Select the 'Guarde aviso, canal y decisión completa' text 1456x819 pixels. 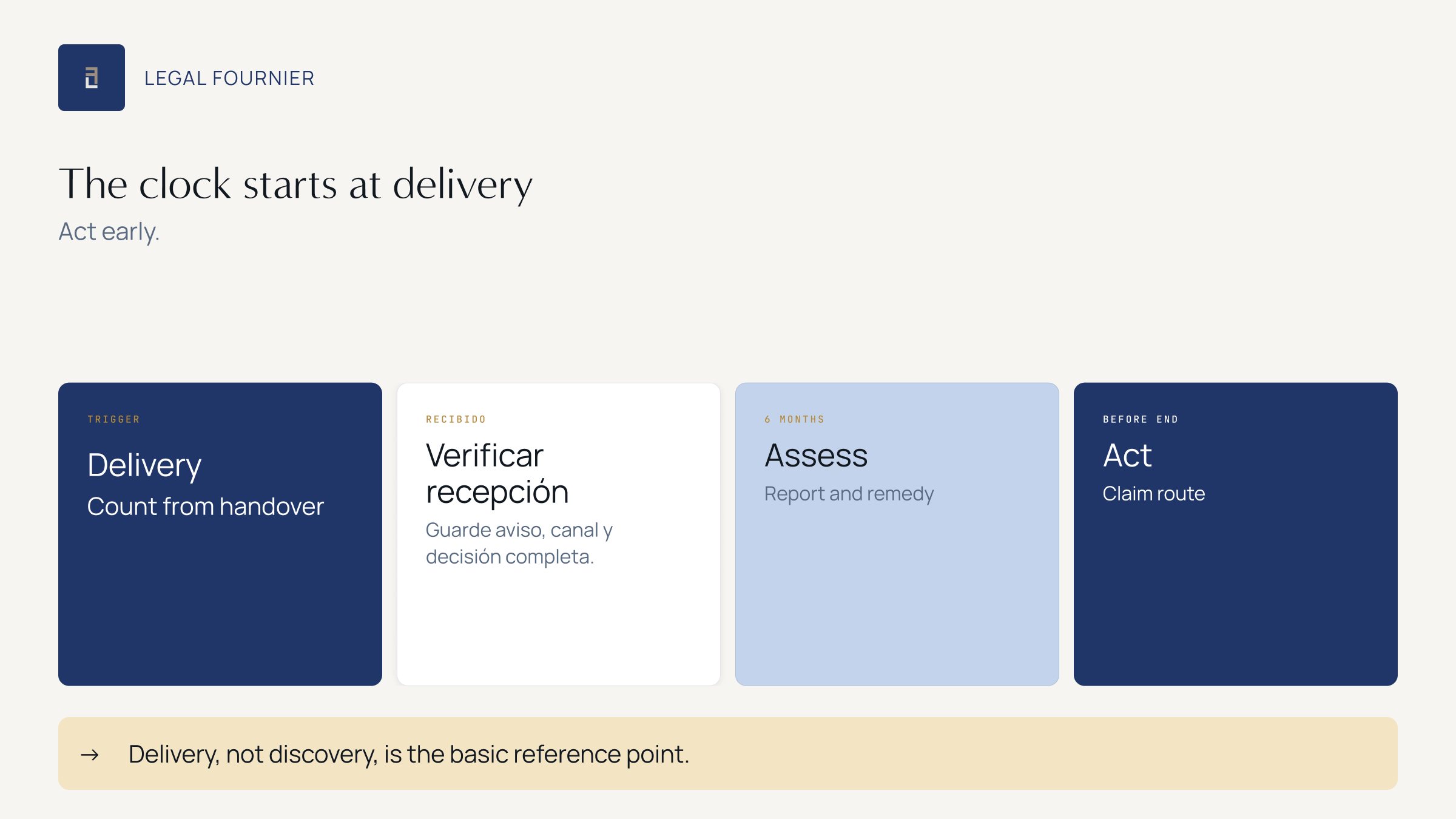pyautogui.click(x=519, y=543)
